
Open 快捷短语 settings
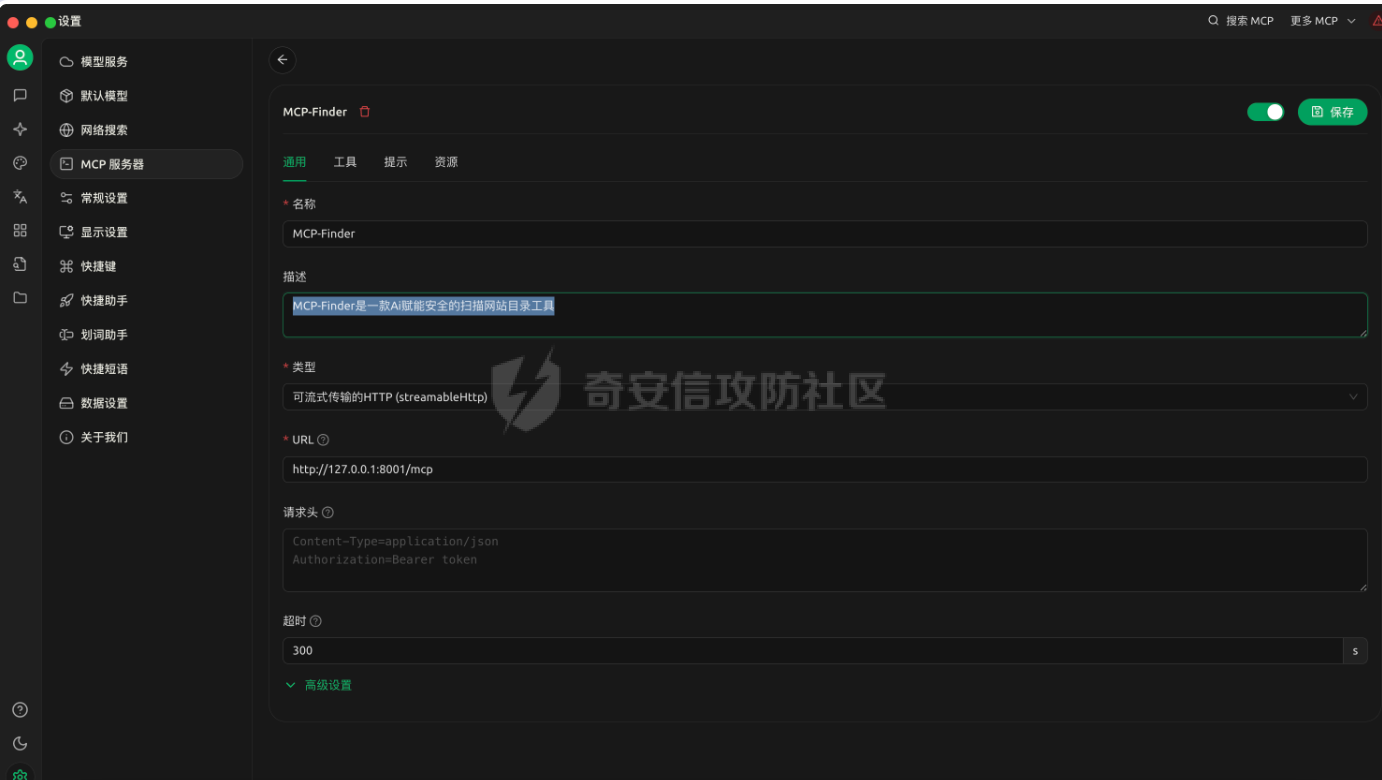pos(146,369)
